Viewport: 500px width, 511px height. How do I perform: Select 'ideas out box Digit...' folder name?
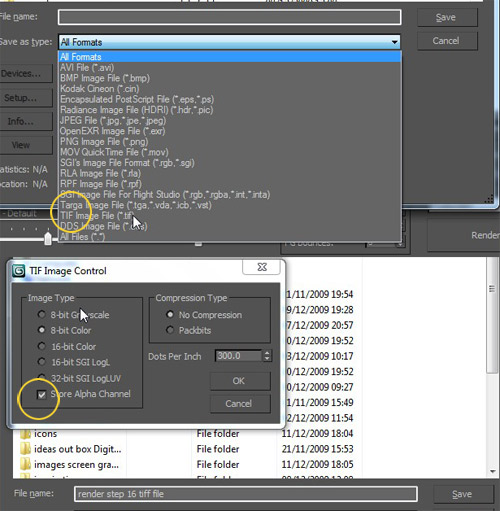point(78,449)
